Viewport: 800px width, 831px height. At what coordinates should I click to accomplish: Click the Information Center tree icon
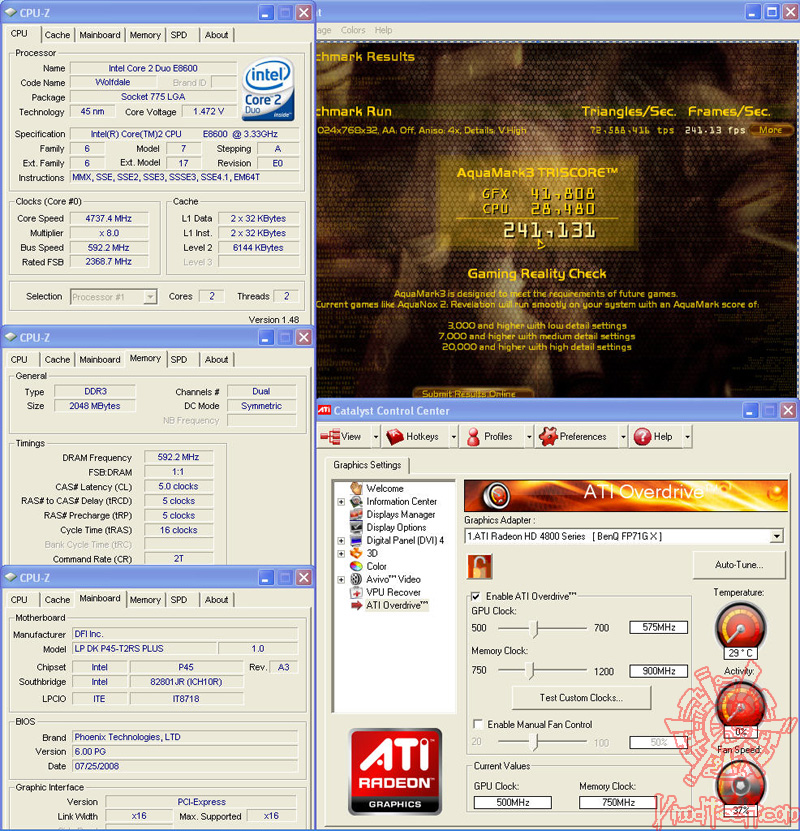pyautogui.click(x=356, y=501)
